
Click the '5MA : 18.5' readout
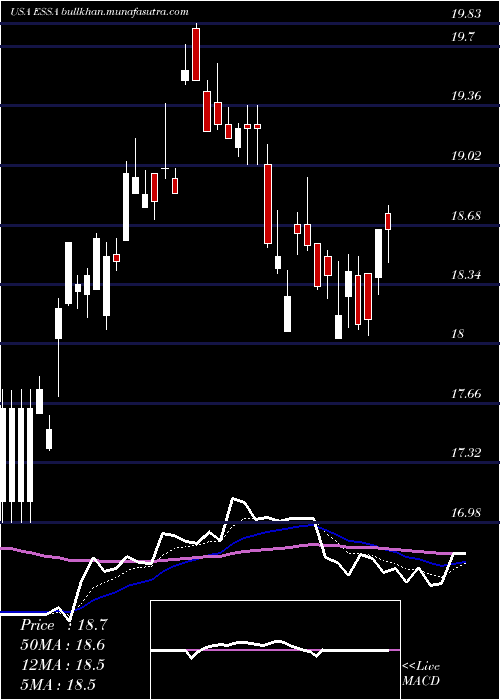tap(58, 684)
